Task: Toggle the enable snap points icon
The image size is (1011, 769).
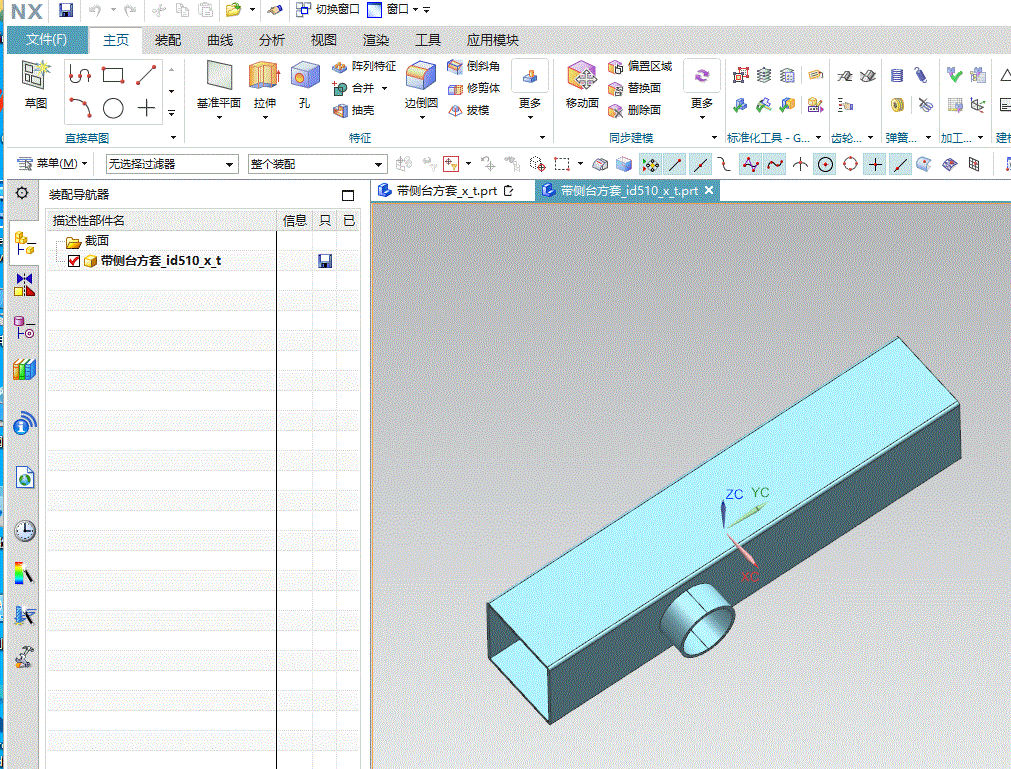Action: (x=651, y=164)
